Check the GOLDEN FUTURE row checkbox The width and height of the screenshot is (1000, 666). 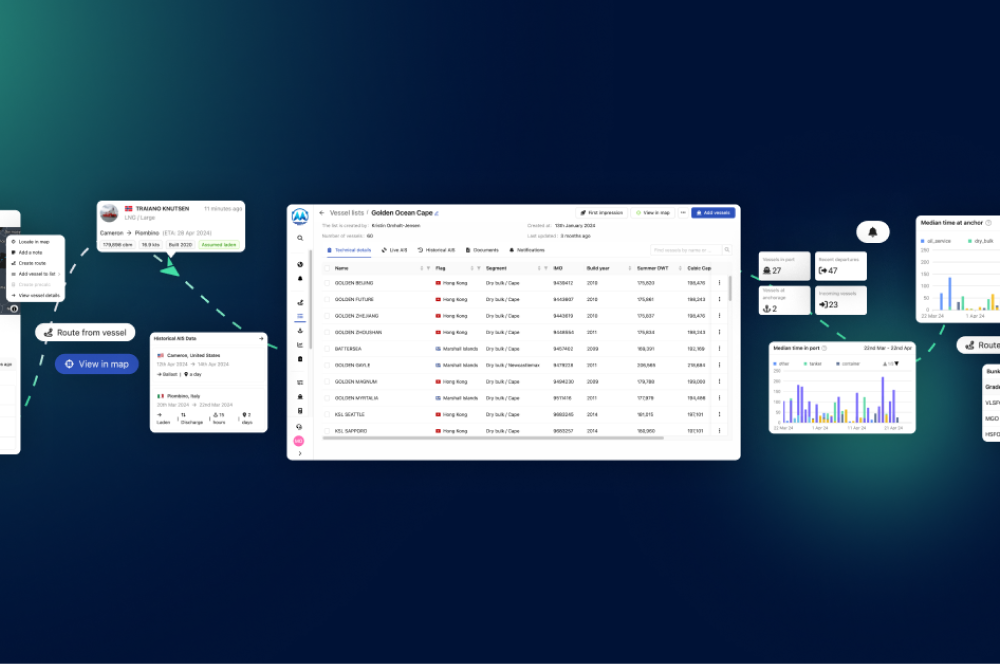(327, 299)
